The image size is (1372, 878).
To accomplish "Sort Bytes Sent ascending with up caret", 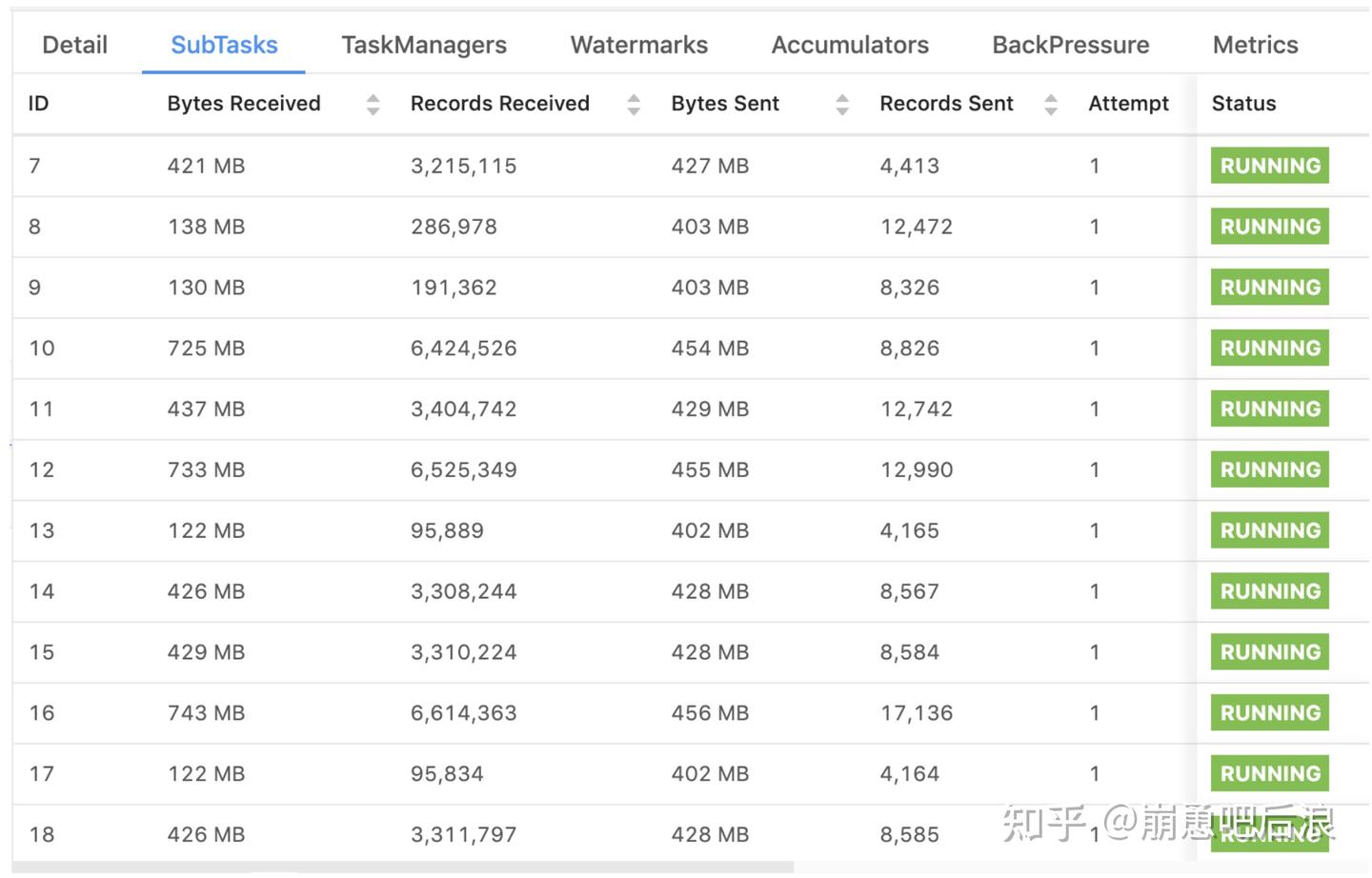I will click(x=842, y=97).
